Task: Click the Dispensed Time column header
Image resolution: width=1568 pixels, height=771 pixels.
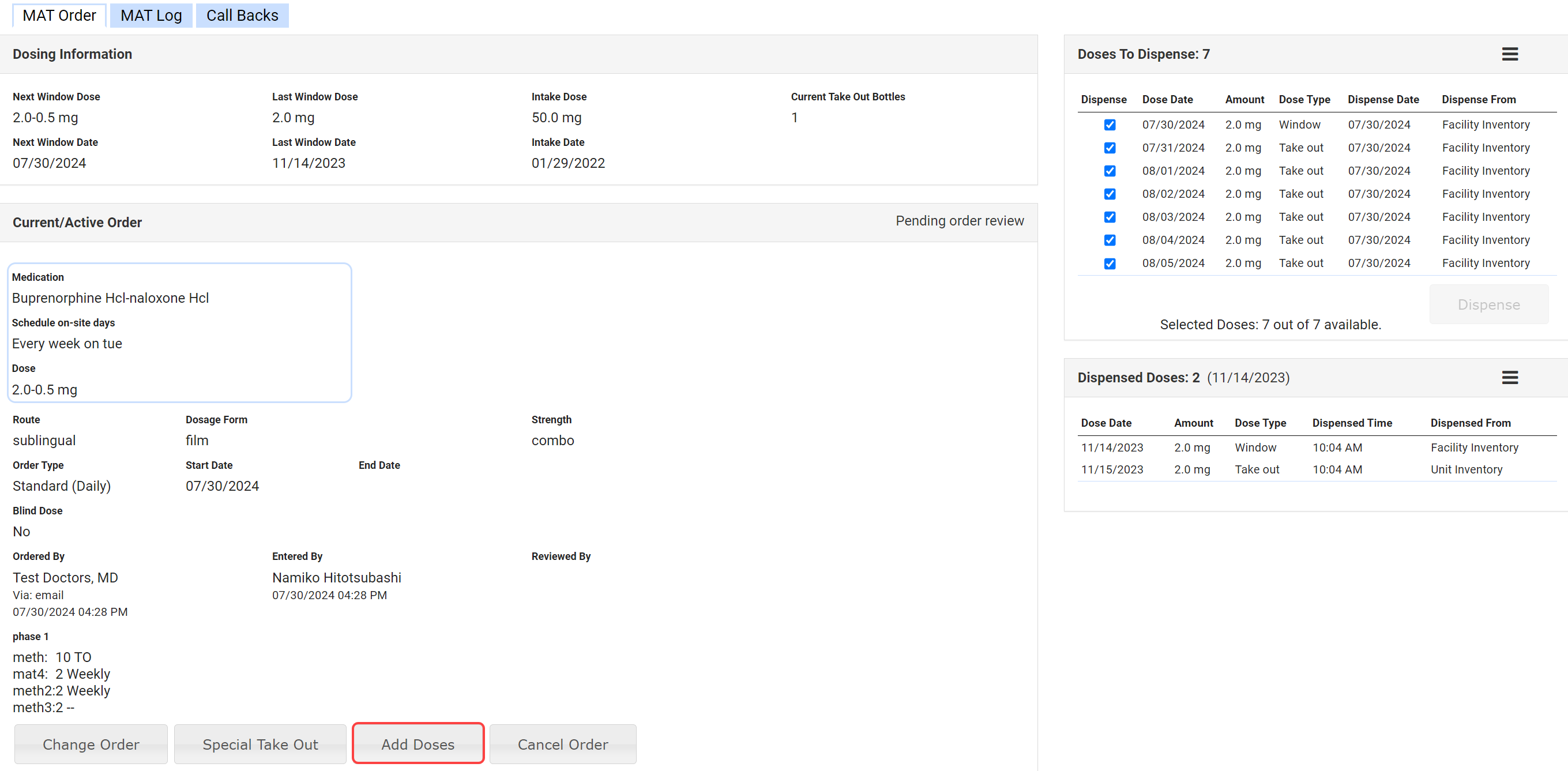Action: point(1351,423)
